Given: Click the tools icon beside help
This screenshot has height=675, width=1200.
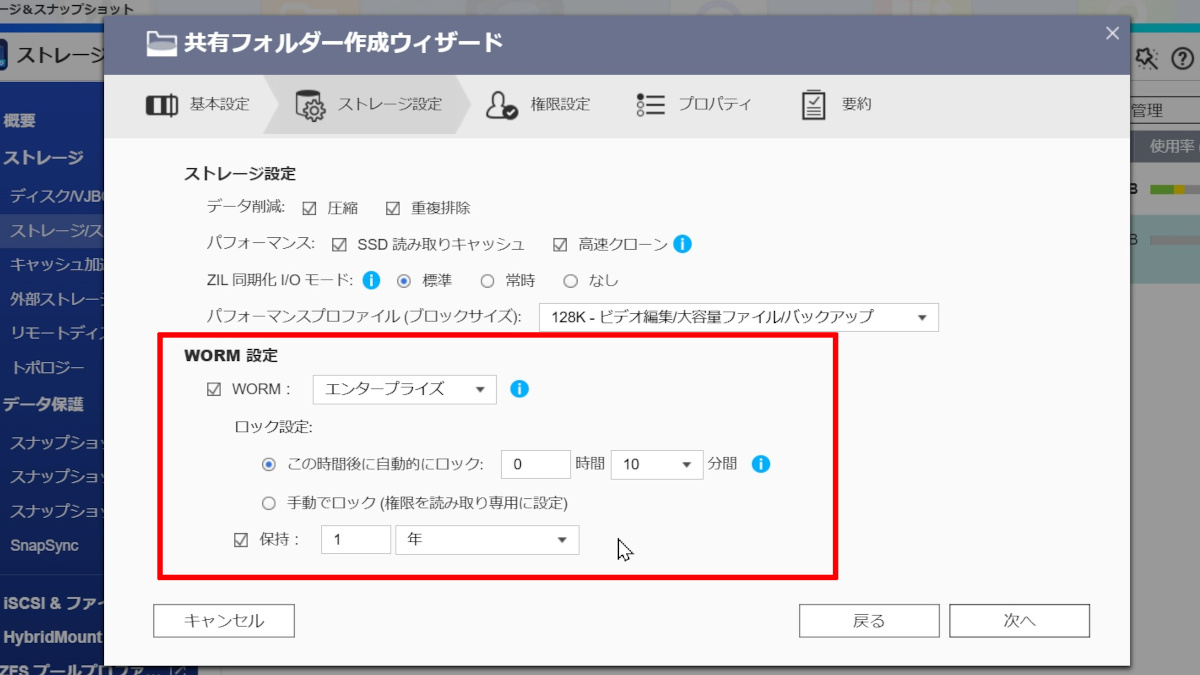Looking at the screenshot, I should (x=1147, y=60).
